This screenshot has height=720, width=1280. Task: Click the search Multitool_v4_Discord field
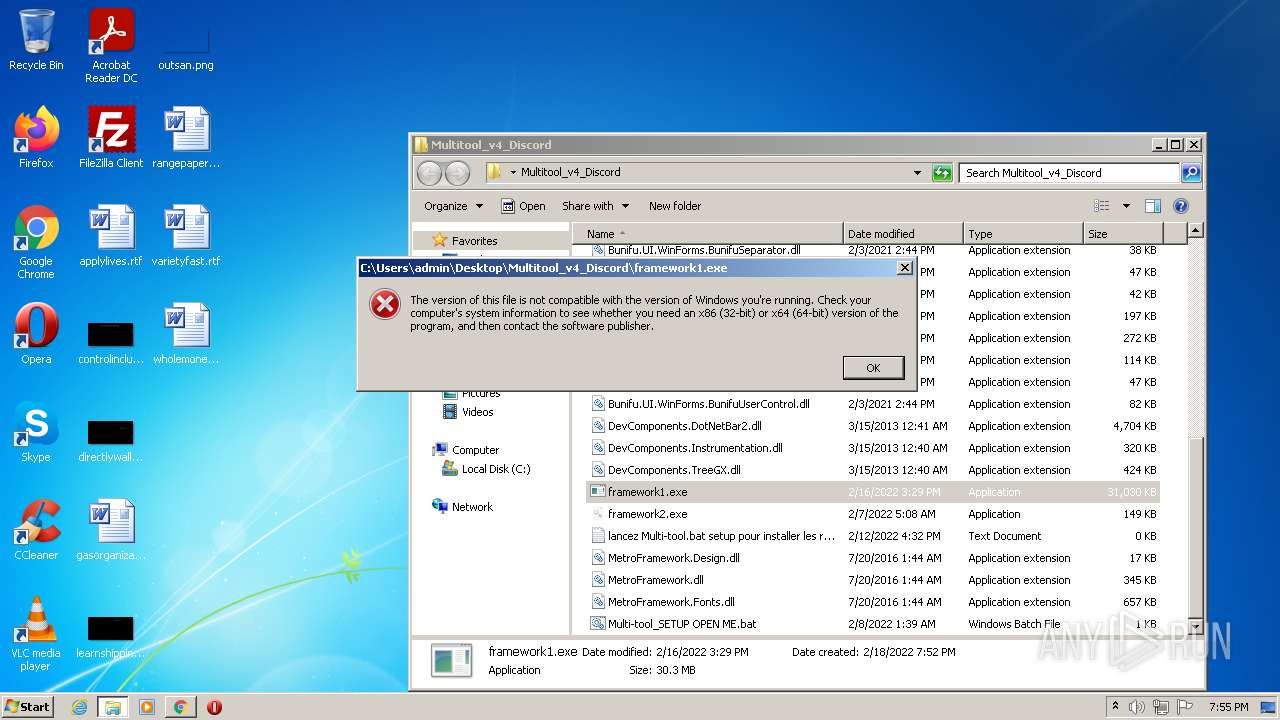pos(1069,173)
